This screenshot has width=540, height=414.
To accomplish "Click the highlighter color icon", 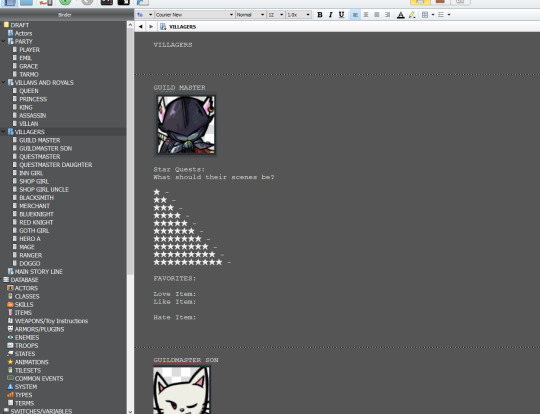I will [412, 15].
